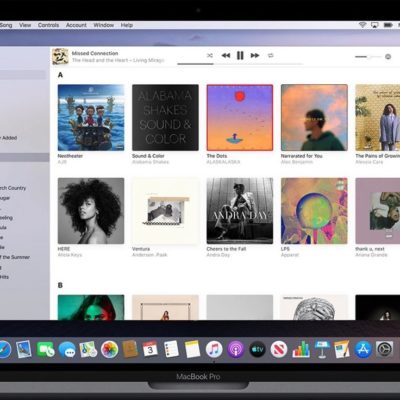Select The Dots album cover
Viewport: 400px width, 400px height.
tap(240, 117)
